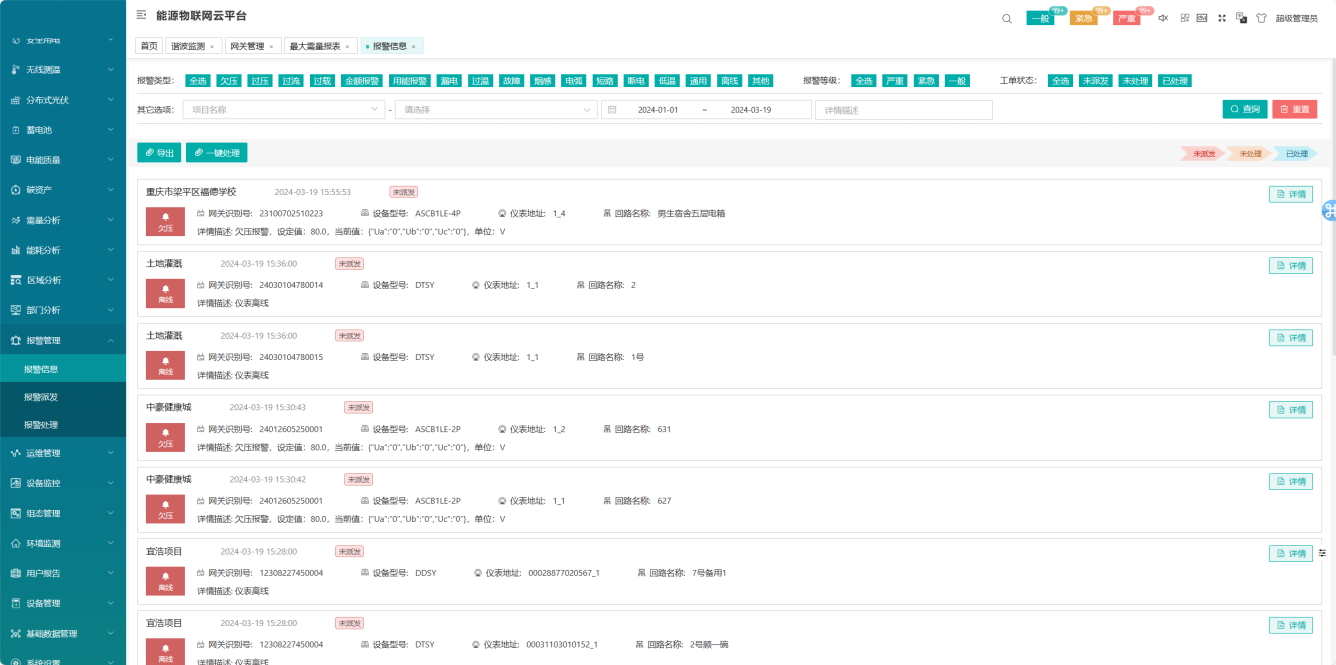Image resolution: width=1336 pixels, height=665 pixels.
Task: Toggle the alarm sound mute icon
Action: click(1163, 18)
